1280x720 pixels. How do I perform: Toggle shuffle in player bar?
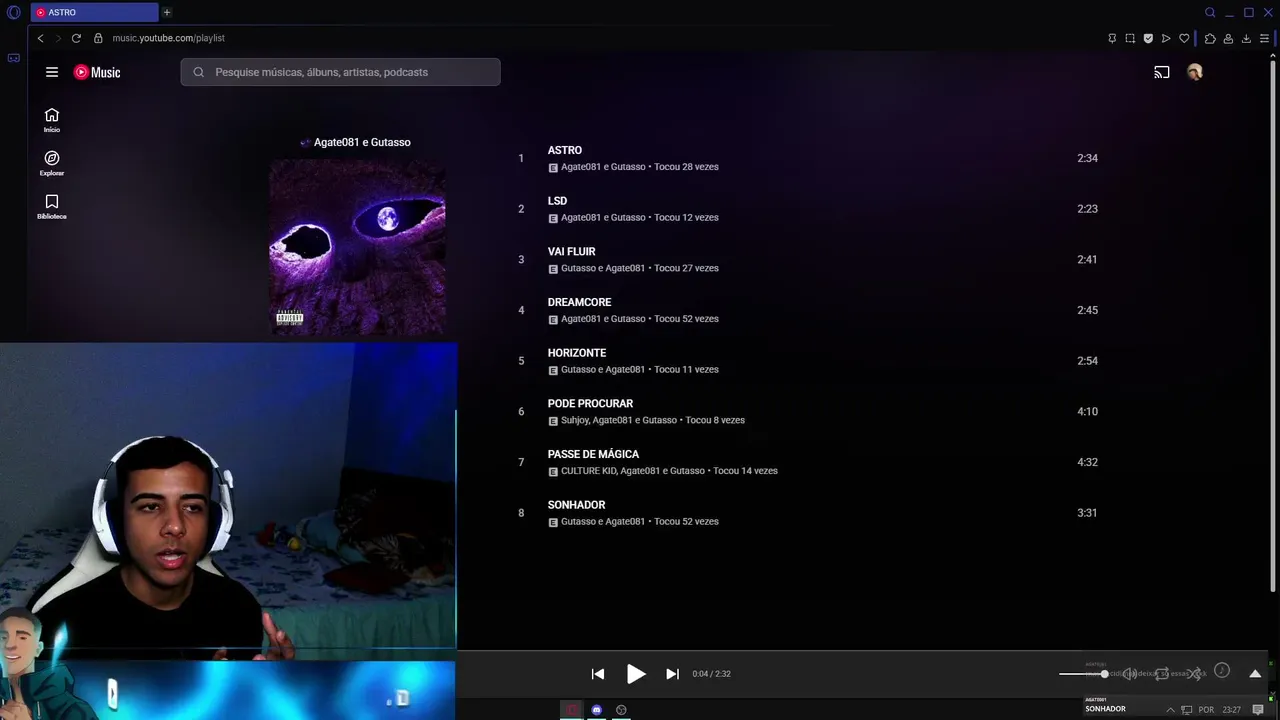[1194, 674]
